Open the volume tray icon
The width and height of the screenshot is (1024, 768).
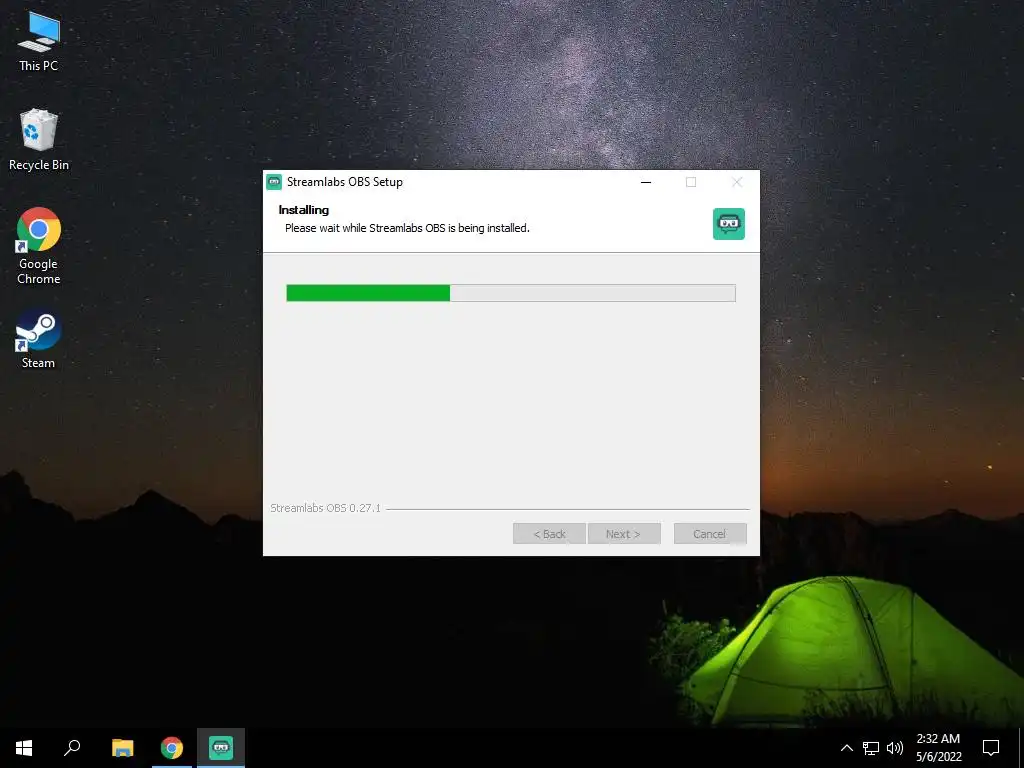[895, 748]
